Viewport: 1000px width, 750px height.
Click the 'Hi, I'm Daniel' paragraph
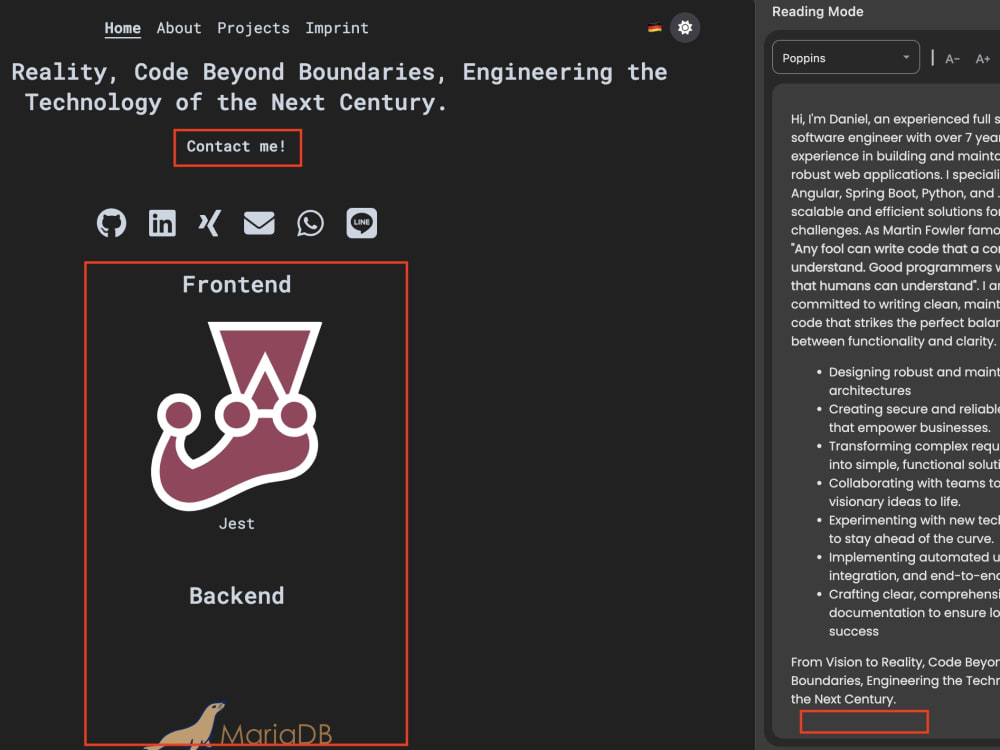(895, 230)
